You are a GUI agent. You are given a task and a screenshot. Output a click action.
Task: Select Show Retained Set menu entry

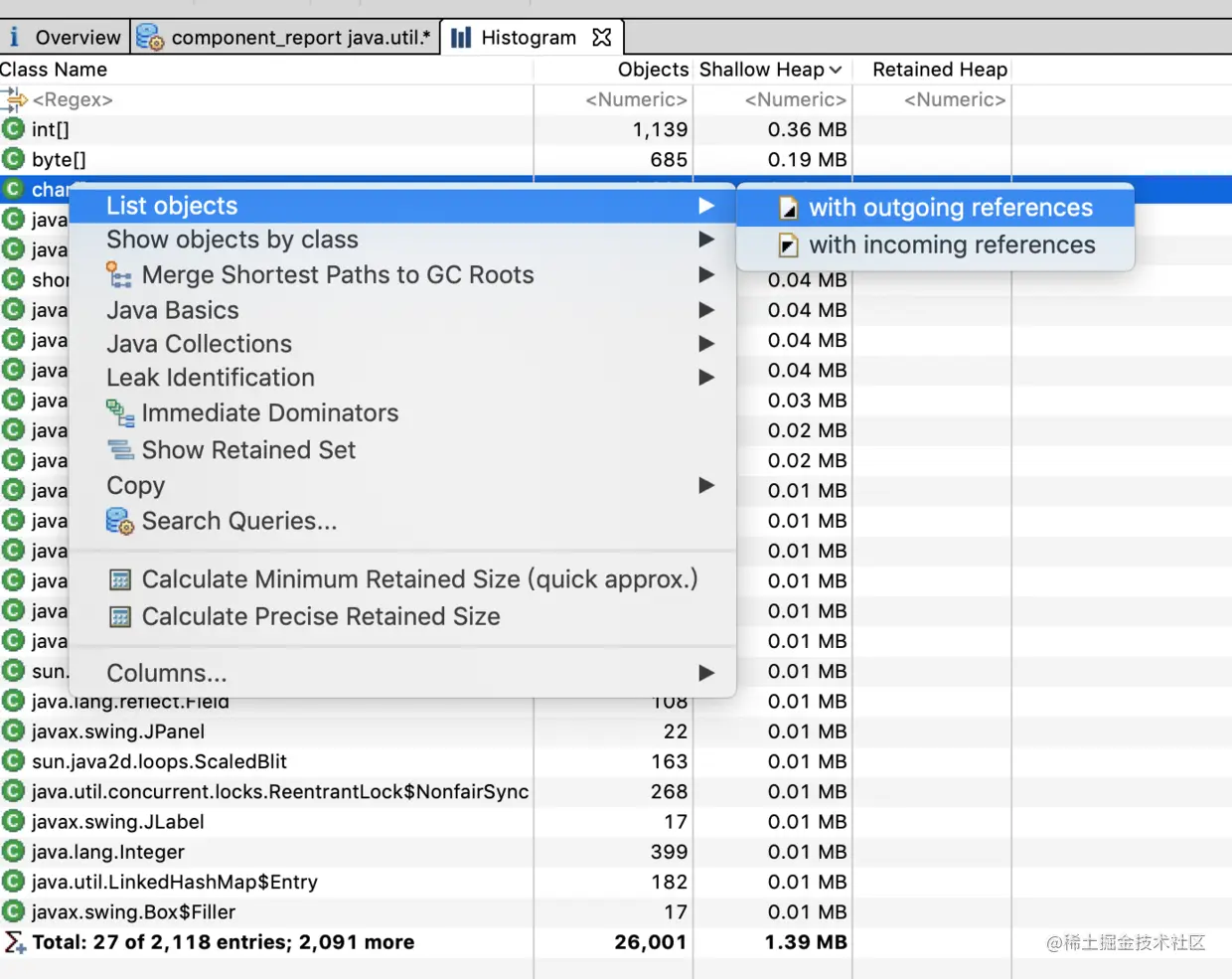pyautogui.click(x=402, y=450)
